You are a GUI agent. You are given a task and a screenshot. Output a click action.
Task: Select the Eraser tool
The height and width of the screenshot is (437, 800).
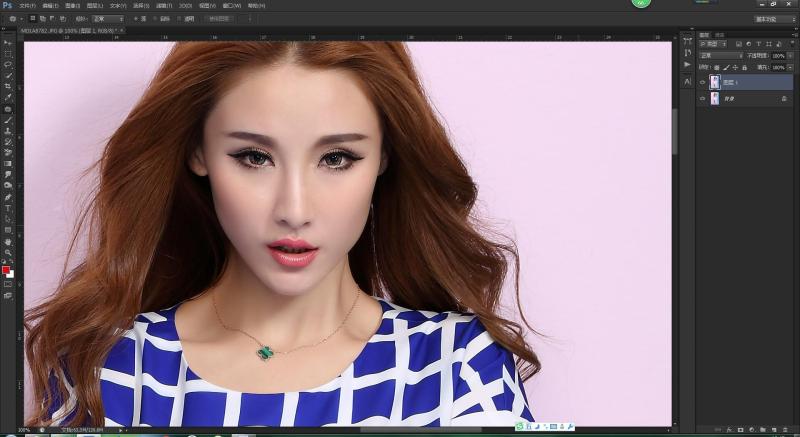(x=8, y=152)
